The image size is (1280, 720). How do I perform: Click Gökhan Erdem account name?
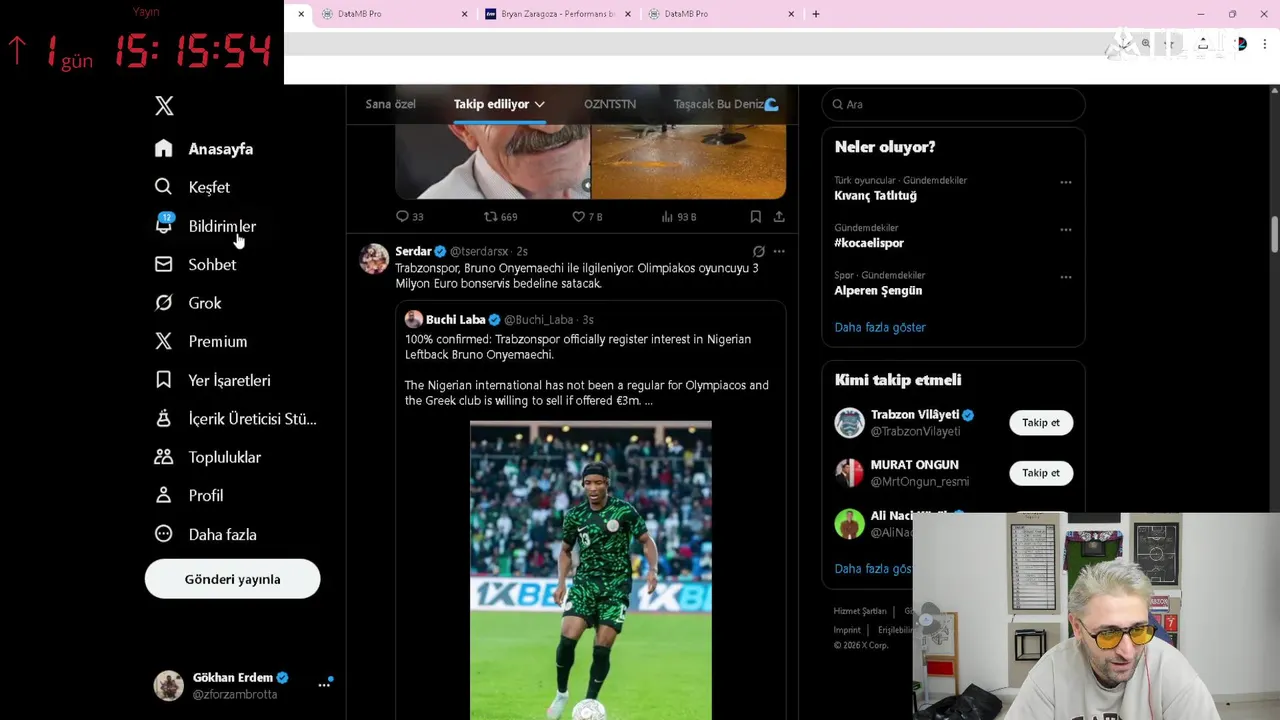[233, 677]
